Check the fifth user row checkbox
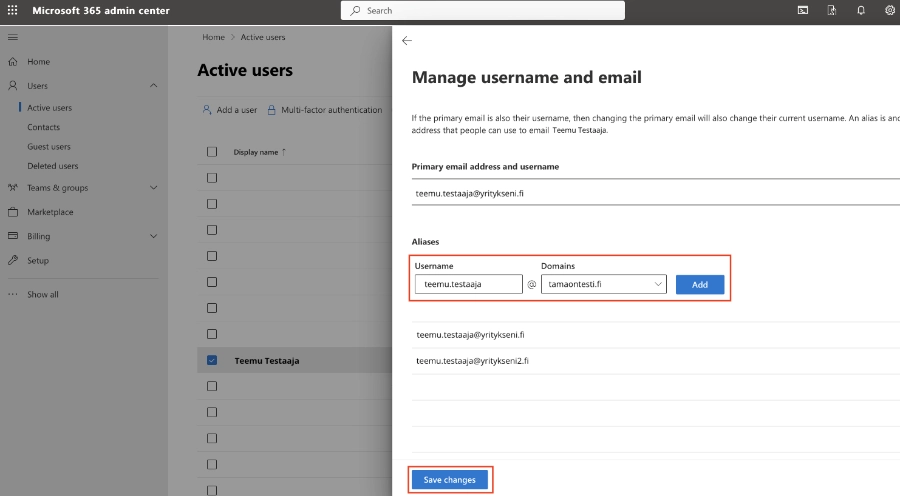Screen dimensions: 900x496 tap(212, 282)
